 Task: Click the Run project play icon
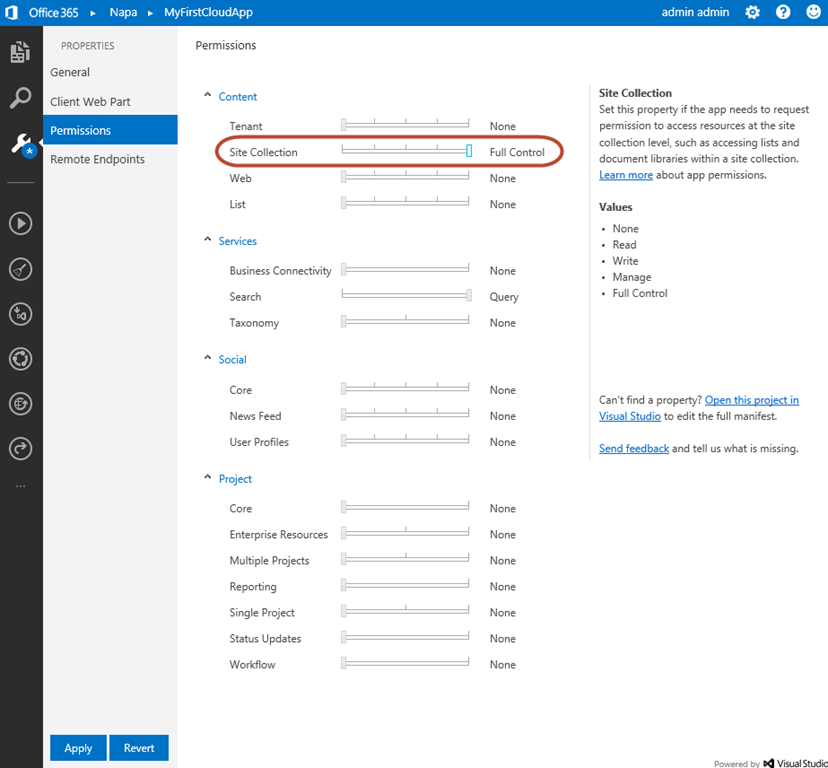click(20, 223)
